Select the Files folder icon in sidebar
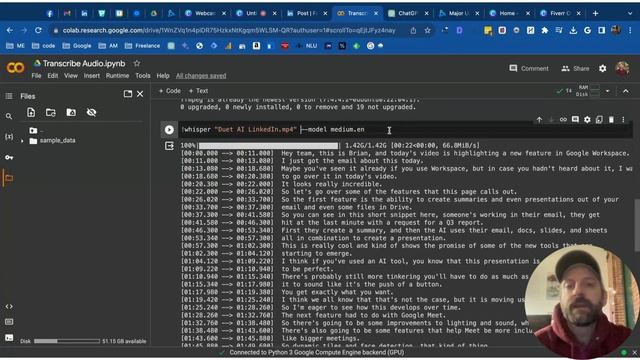Screen dimensions: 640x360 pos(9,178)
